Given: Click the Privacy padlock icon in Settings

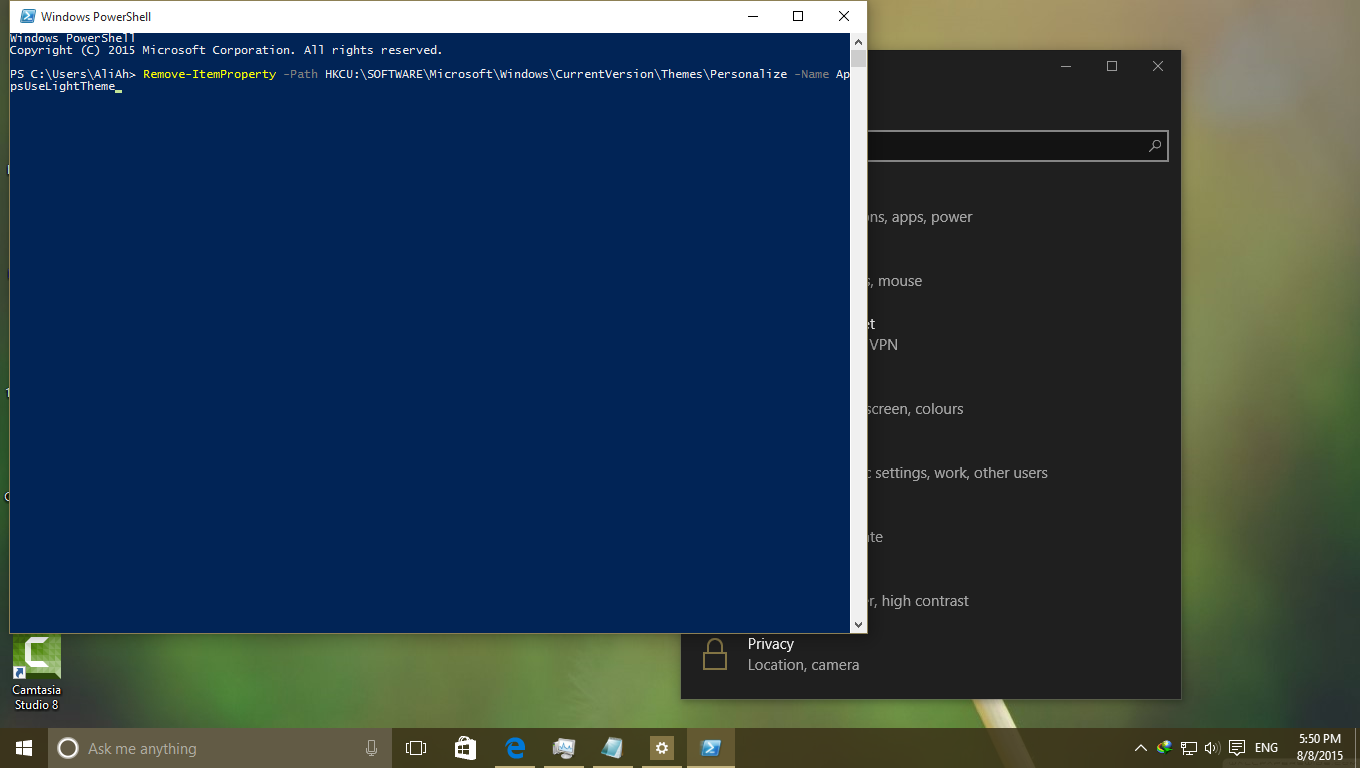Looking at the screenshot, I should coord(715,653).
